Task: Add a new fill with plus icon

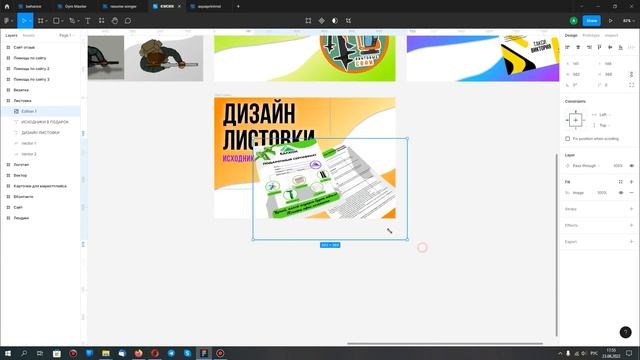Action: click(x=631, y=182)
